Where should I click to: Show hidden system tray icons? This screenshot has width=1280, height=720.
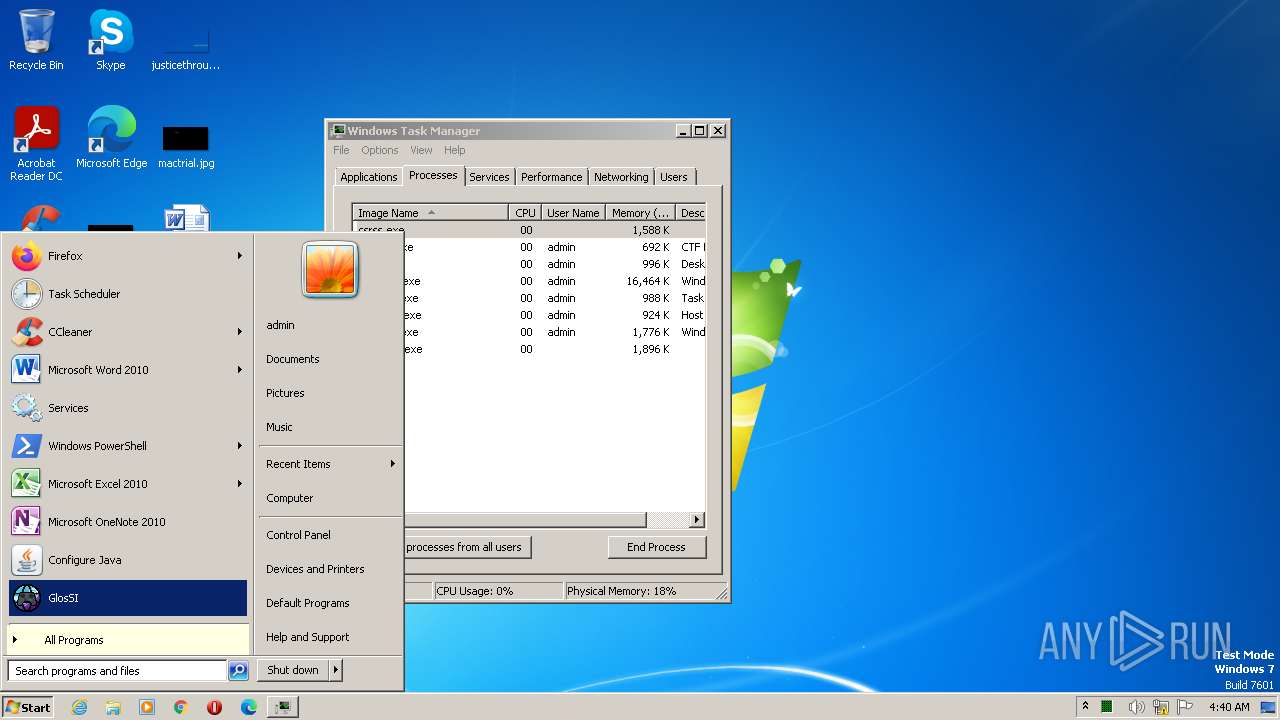pos(1085,707)
